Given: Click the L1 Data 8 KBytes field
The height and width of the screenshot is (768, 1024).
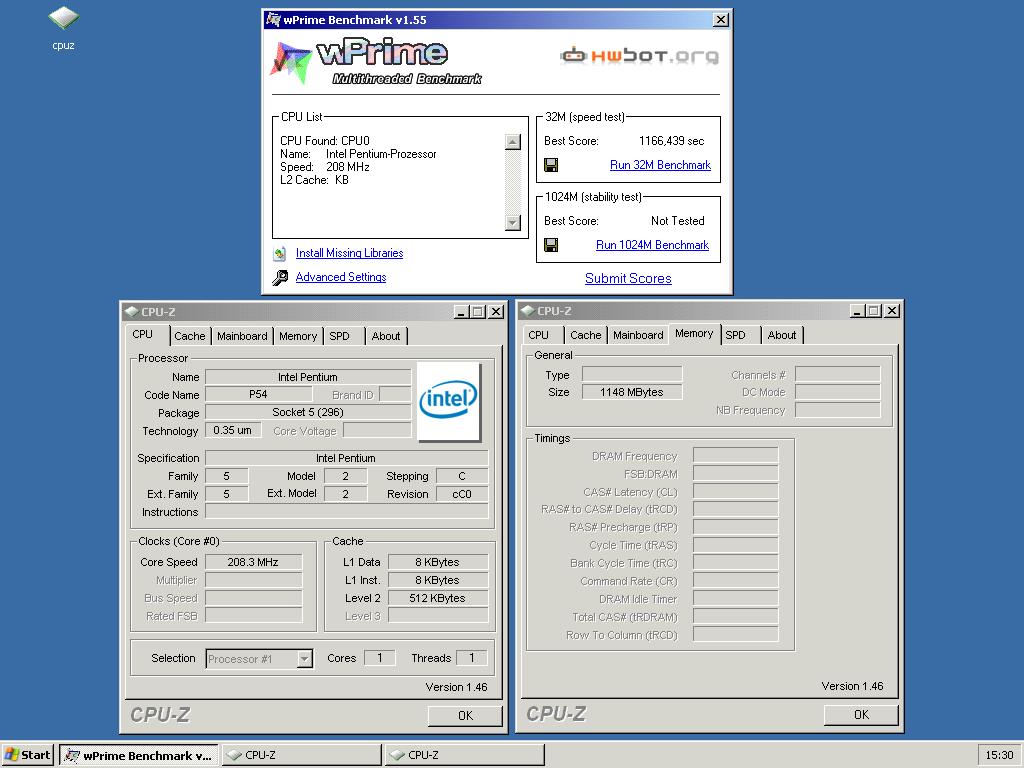Looking at the screenshot, I should (438, 562).
